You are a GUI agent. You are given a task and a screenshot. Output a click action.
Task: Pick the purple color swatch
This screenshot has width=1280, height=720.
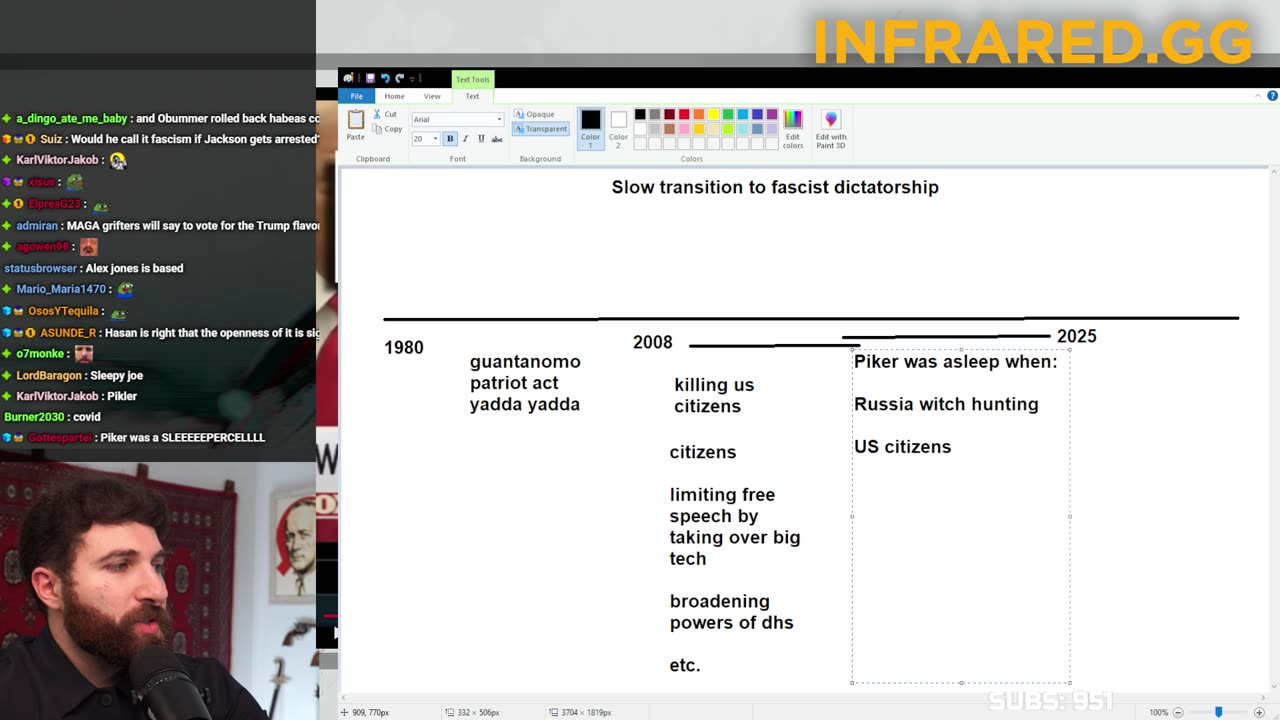coord(772,115)
